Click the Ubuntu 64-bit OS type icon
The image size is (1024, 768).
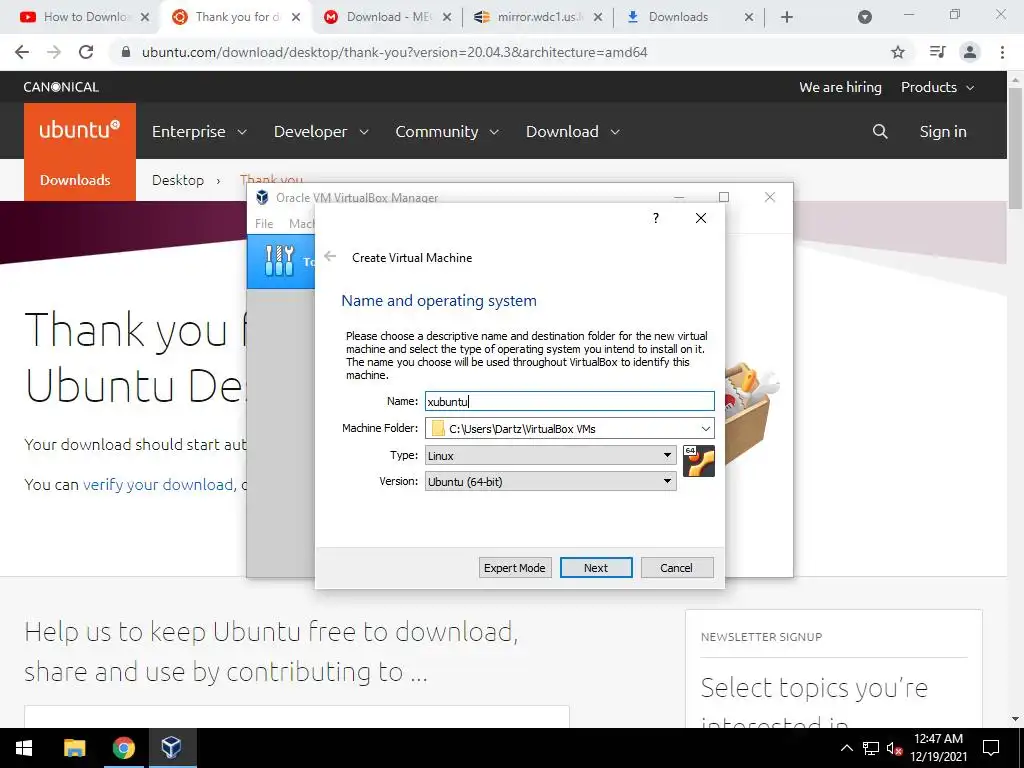pyautogui.click(x=698, y=461)
